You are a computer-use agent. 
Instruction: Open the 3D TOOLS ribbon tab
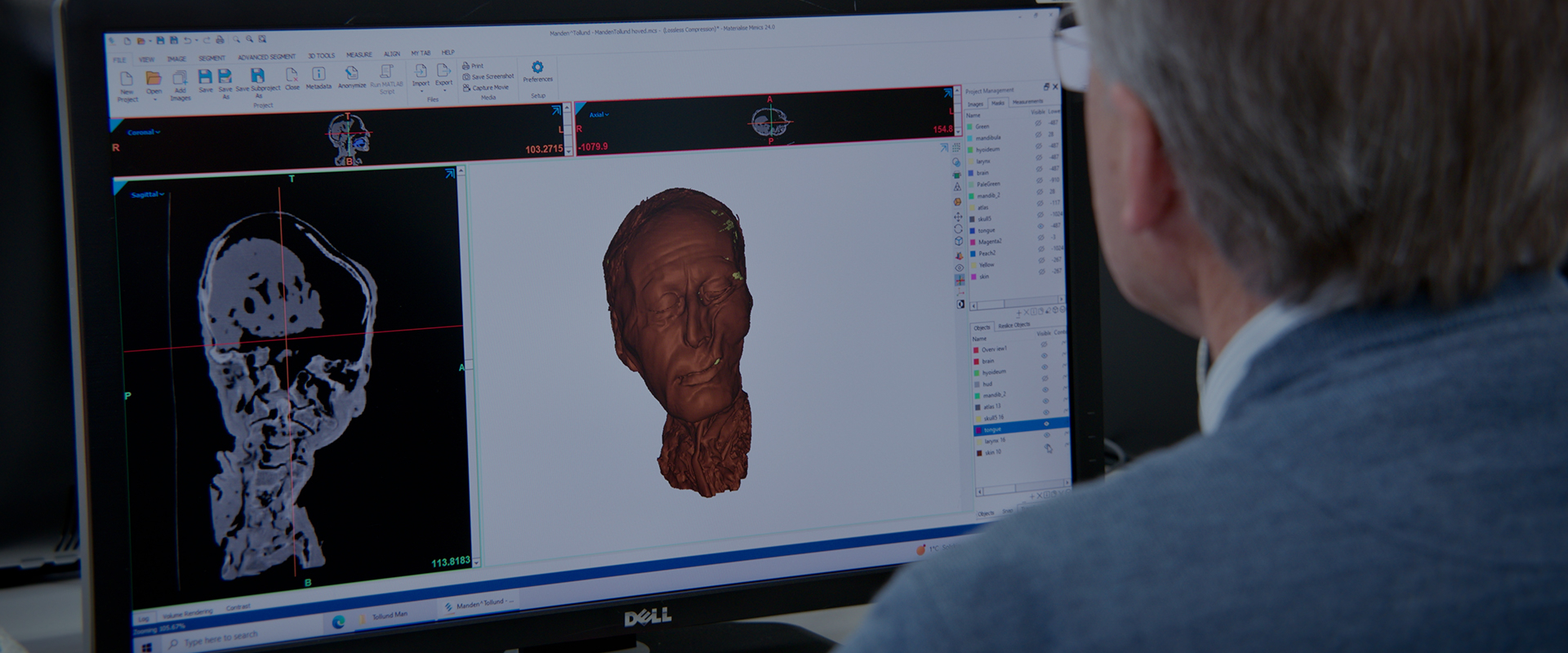(x=321, y=56)
